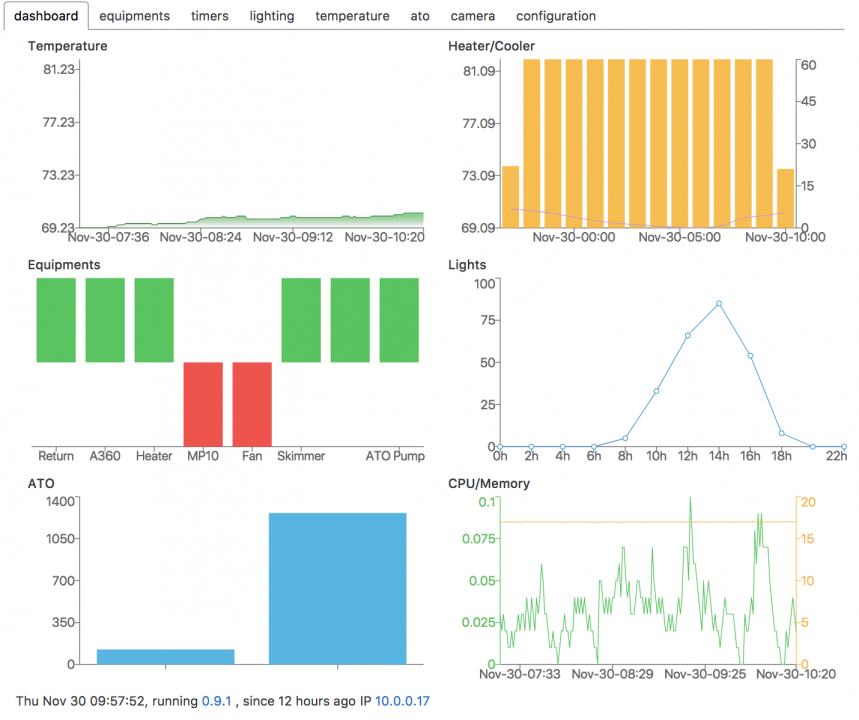Click the green ATO Pump equipment bar
The width and height of the screenshot is (859, 720).
(399, 320)
